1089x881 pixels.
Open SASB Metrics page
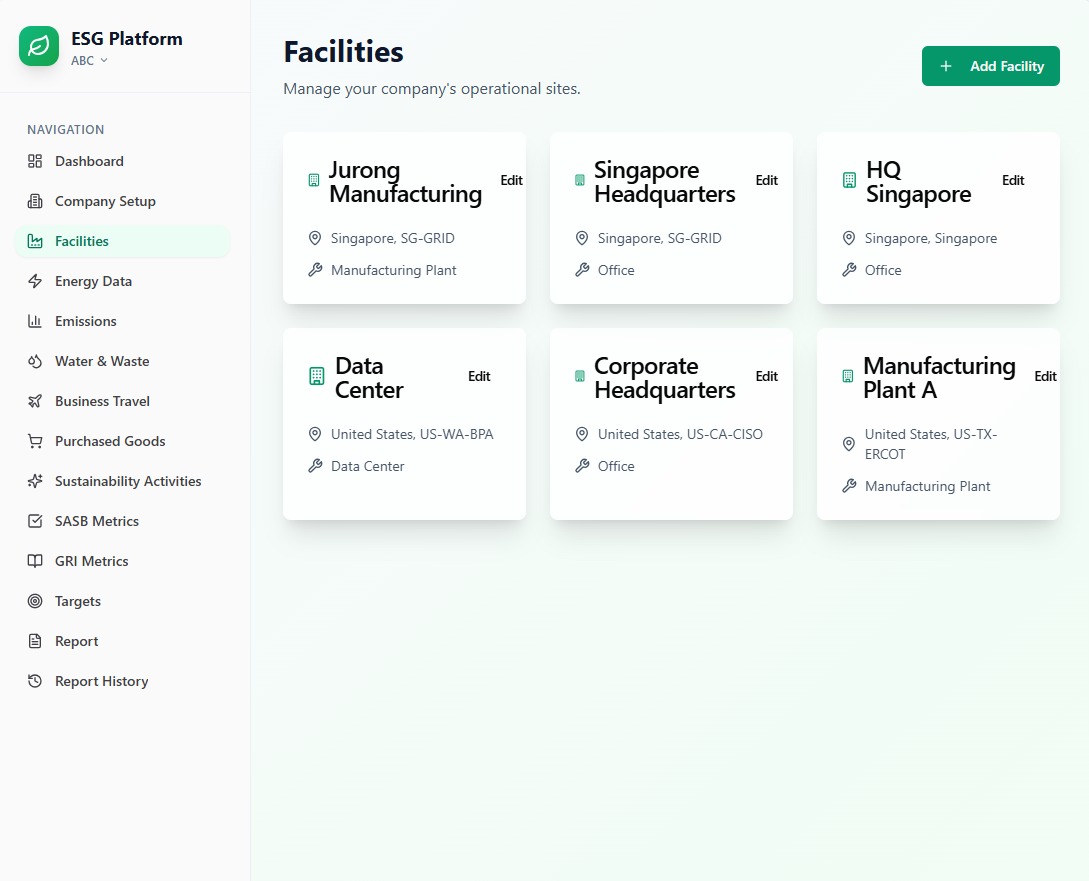click(x=96, y=521)
